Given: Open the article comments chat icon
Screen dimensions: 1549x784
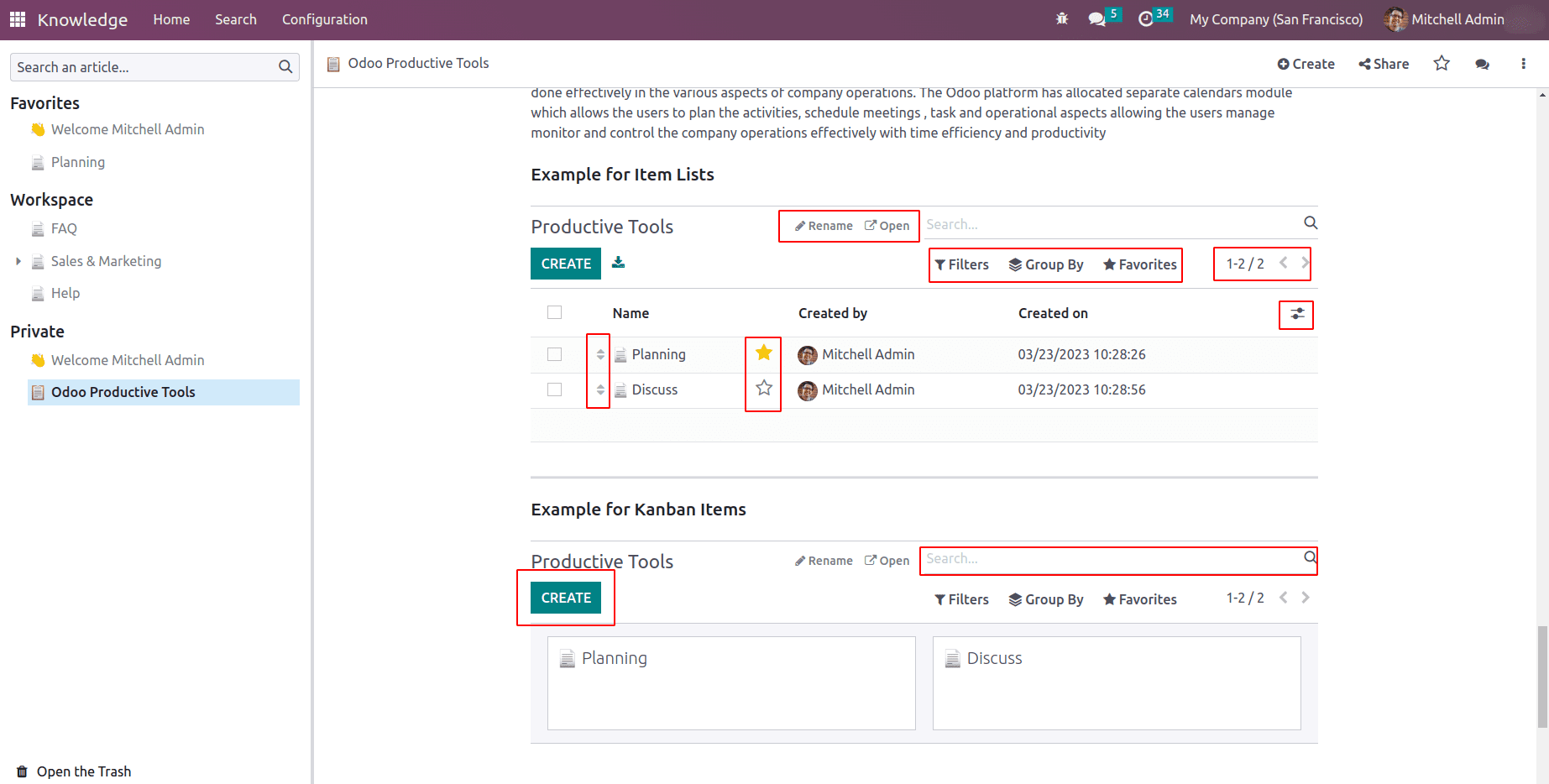Looking at the screenshot, I should click(1483, 64).
